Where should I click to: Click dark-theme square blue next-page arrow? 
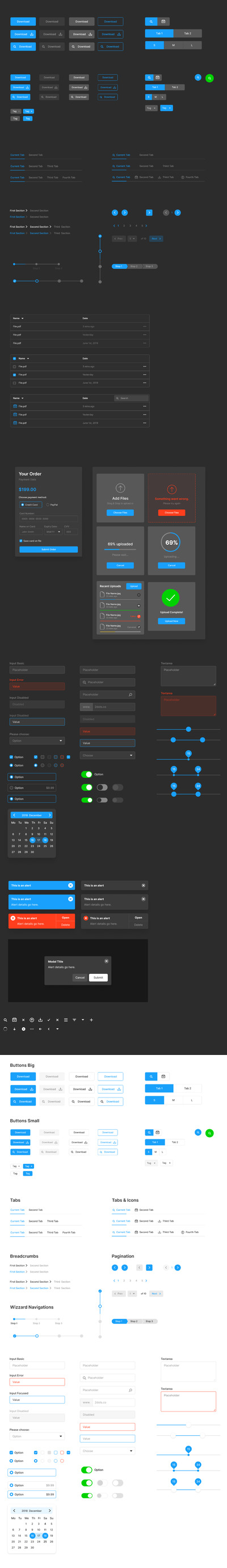pos(149,212)
